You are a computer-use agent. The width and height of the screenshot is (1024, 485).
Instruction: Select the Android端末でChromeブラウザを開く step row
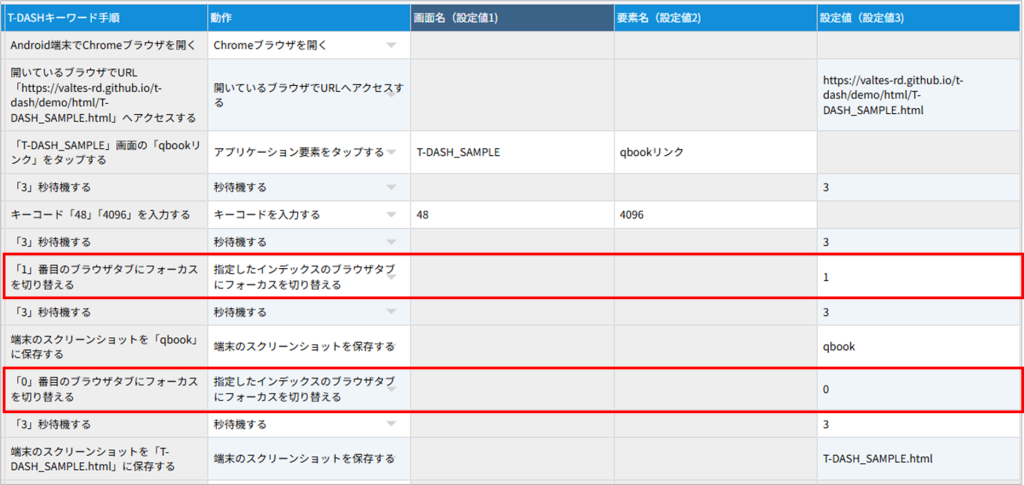105,46
